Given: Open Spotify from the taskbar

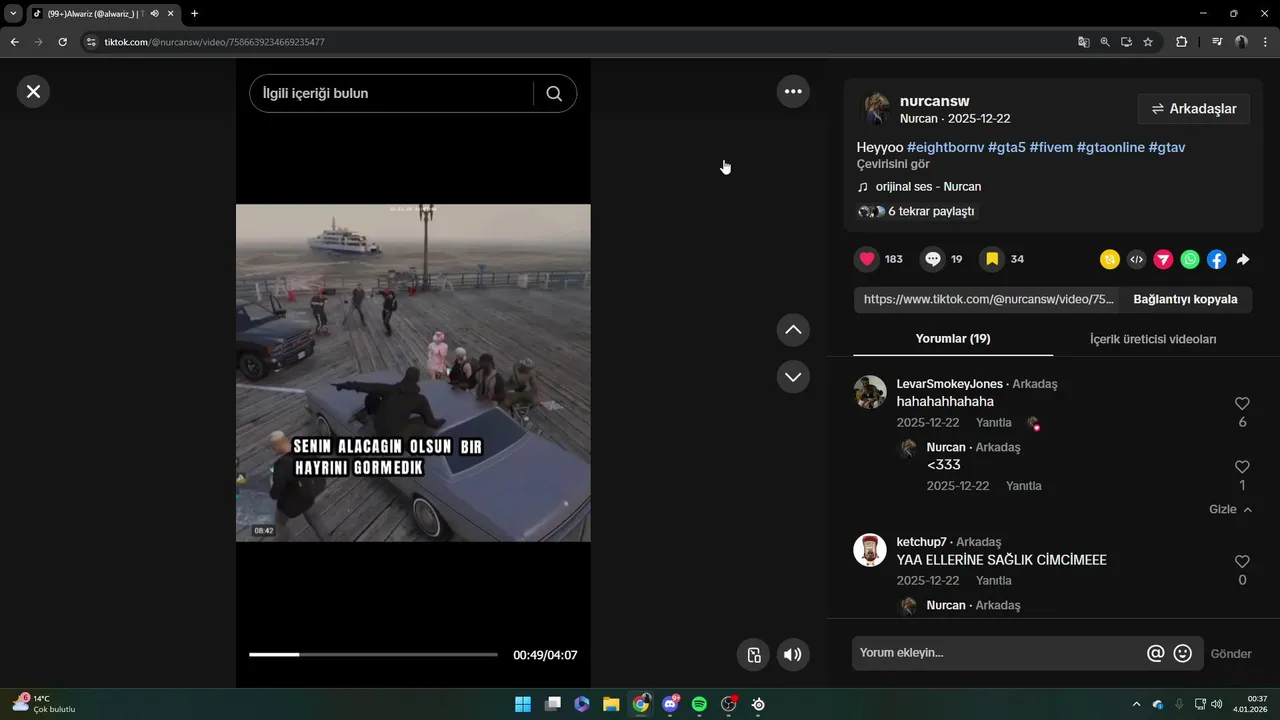Looking at the screenshot, I should pyautogui.click(x=699, y=704).
